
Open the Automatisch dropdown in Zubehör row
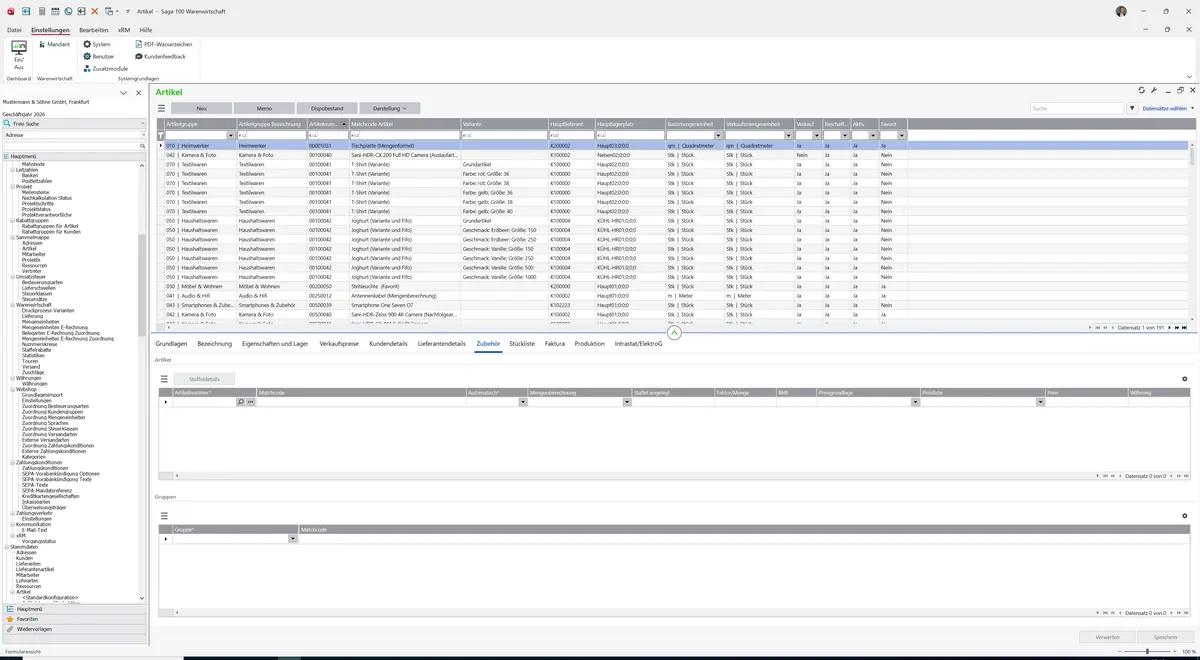point(523,402)
